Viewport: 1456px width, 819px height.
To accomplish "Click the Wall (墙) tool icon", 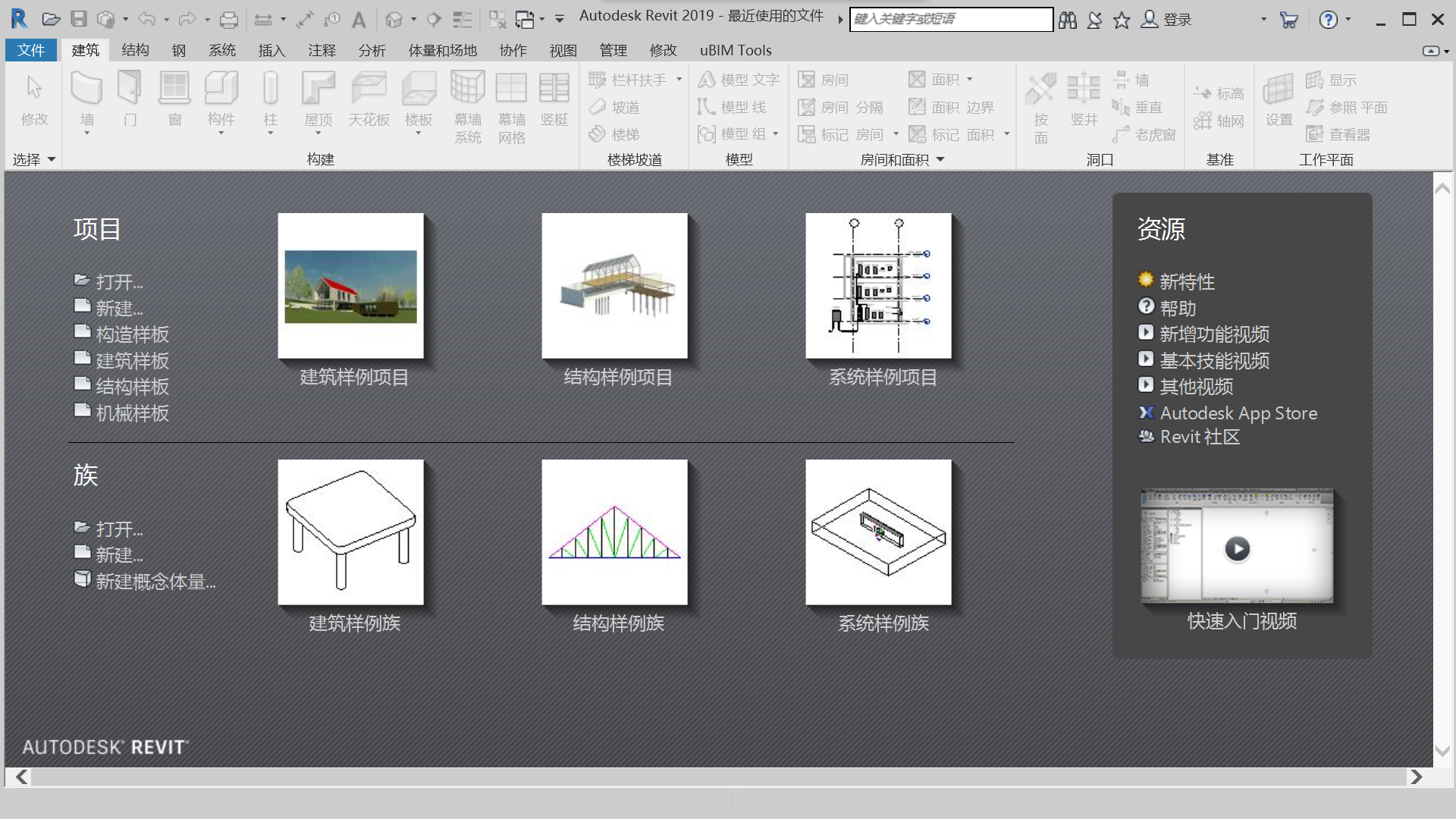I will coord(86,89).
